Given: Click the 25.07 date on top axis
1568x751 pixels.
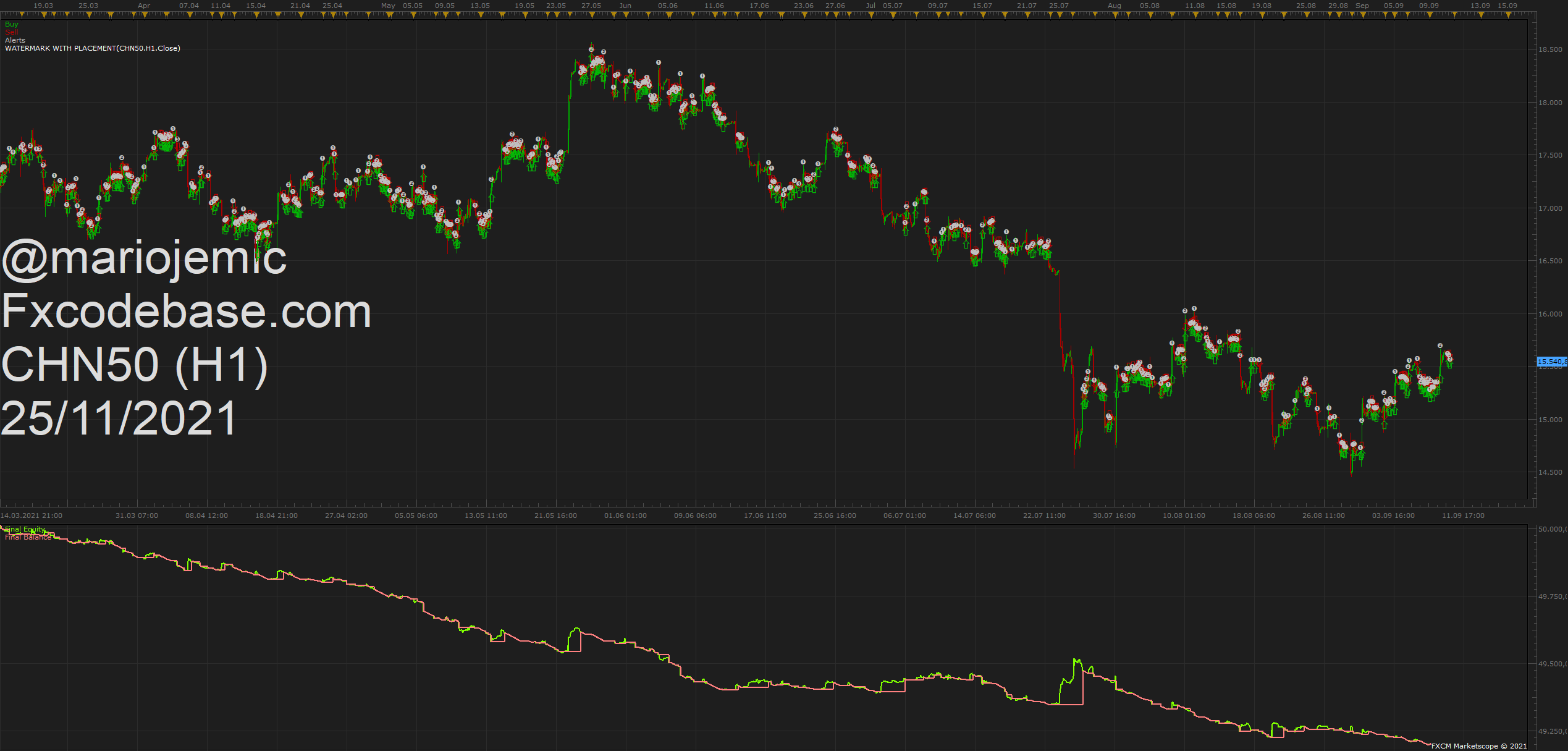Looking at the screenshot, I should [x=1059, y=6].
